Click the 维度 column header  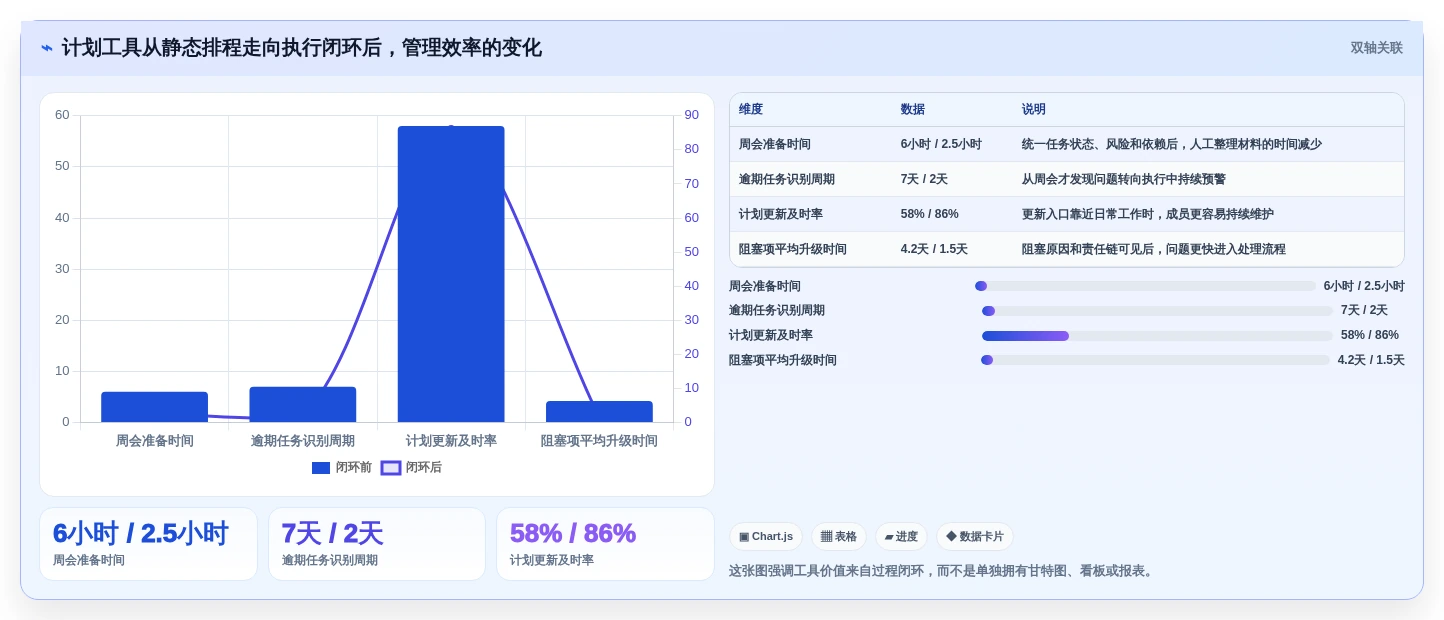[751, 110]
